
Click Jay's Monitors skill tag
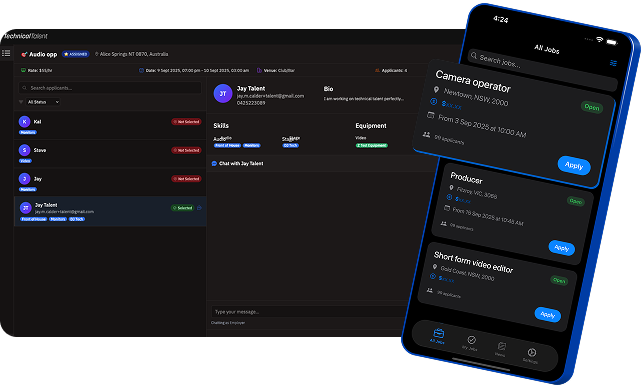click(28, 189)
